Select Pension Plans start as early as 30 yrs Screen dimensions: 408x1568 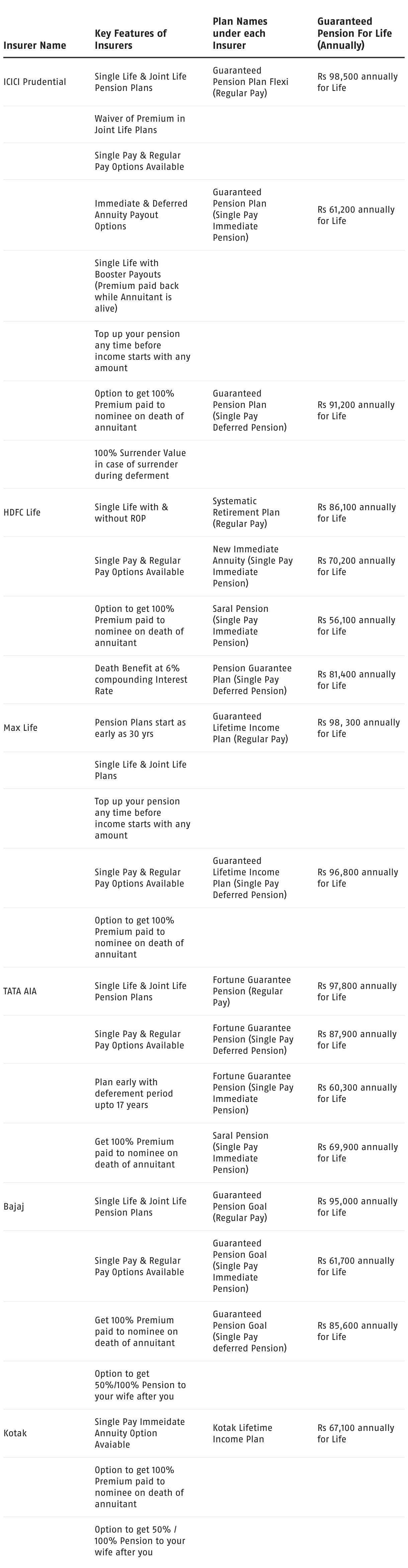[140, 728]
